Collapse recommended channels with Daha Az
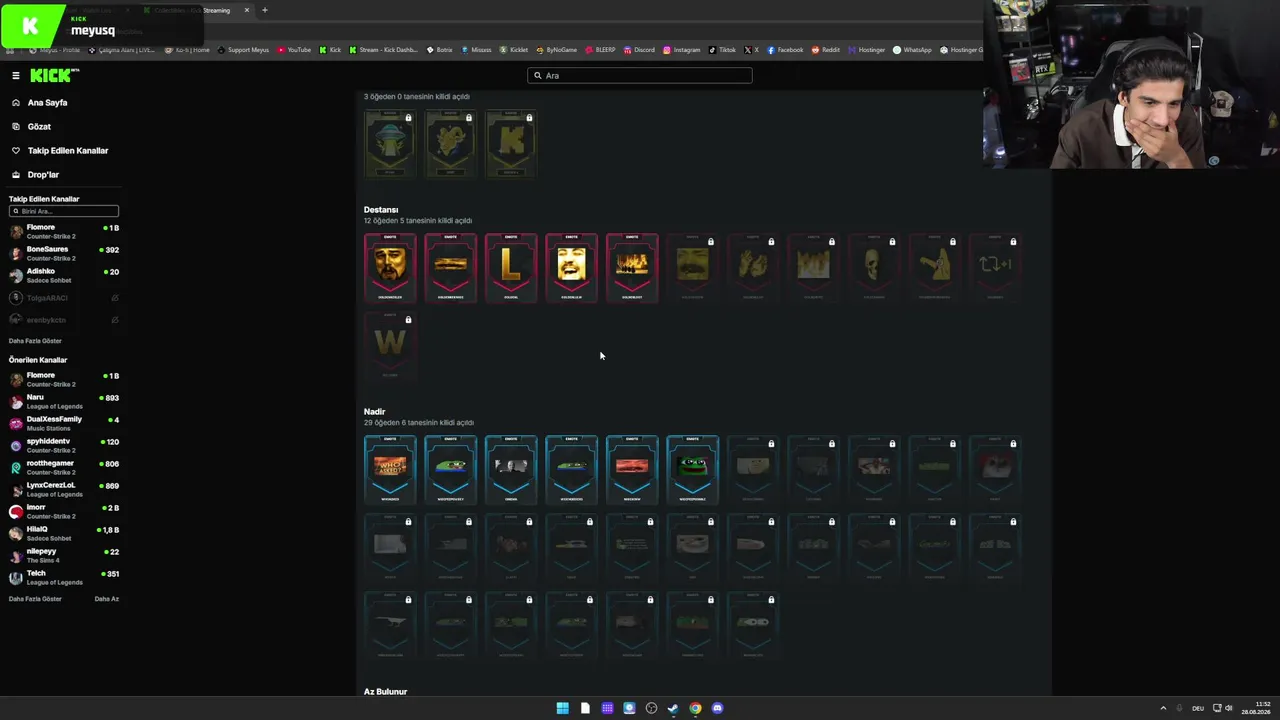The image size is (1280, 720). tap(107, 599)
